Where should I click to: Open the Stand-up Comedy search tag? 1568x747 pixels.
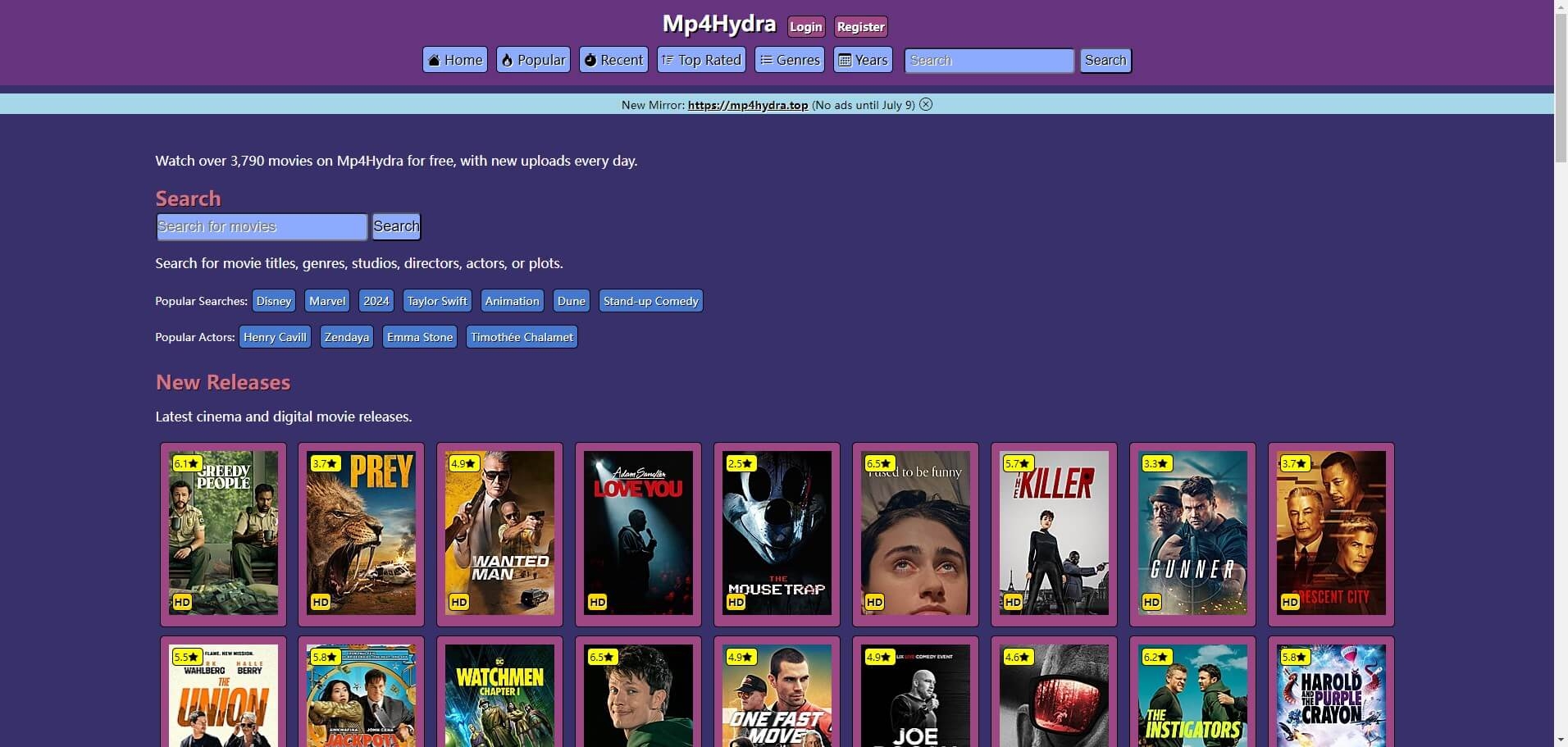[x=650, y=300]
